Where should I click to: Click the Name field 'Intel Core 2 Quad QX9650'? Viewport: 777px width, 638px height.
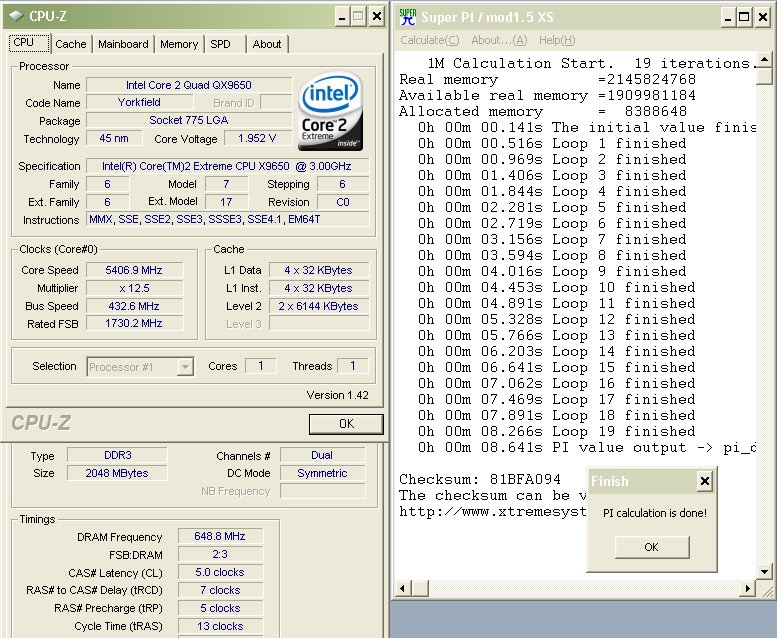189,85
